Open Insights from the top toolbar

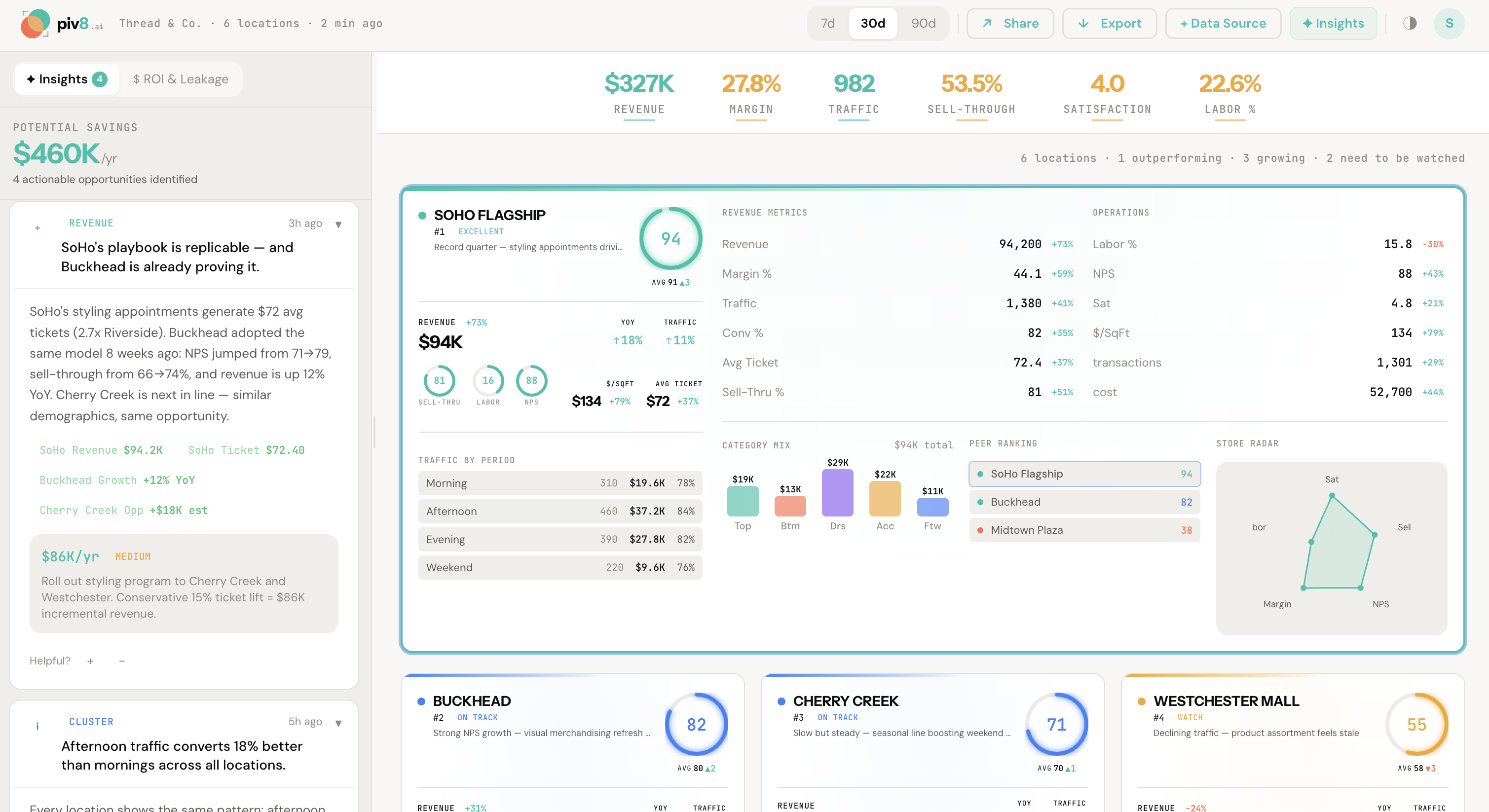(1333, 23)
